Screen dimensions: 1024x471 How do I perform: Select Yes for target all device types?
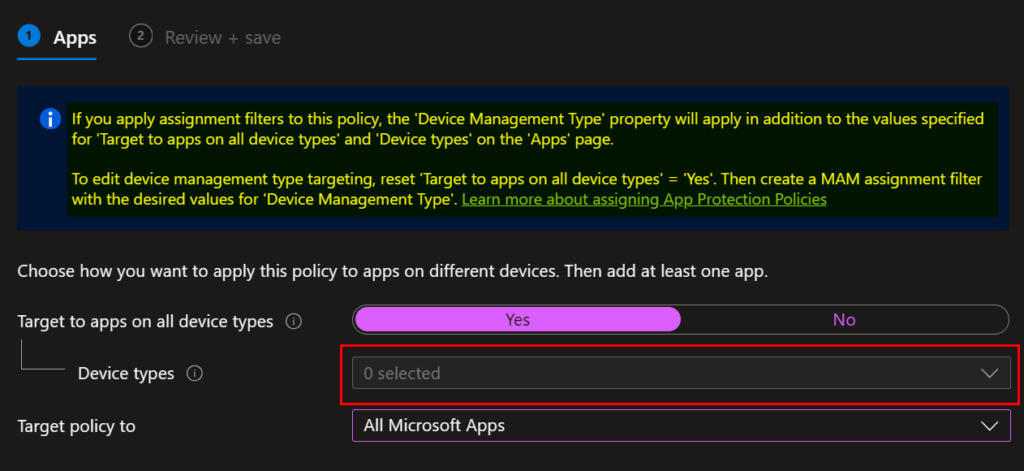point(517,320)
